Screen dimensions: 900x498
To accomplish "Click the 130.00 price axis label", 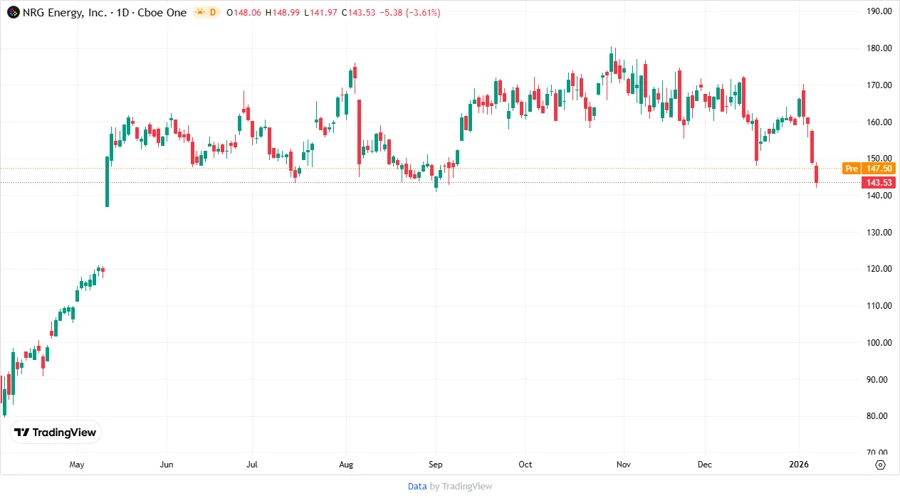I will pos(879,232).
